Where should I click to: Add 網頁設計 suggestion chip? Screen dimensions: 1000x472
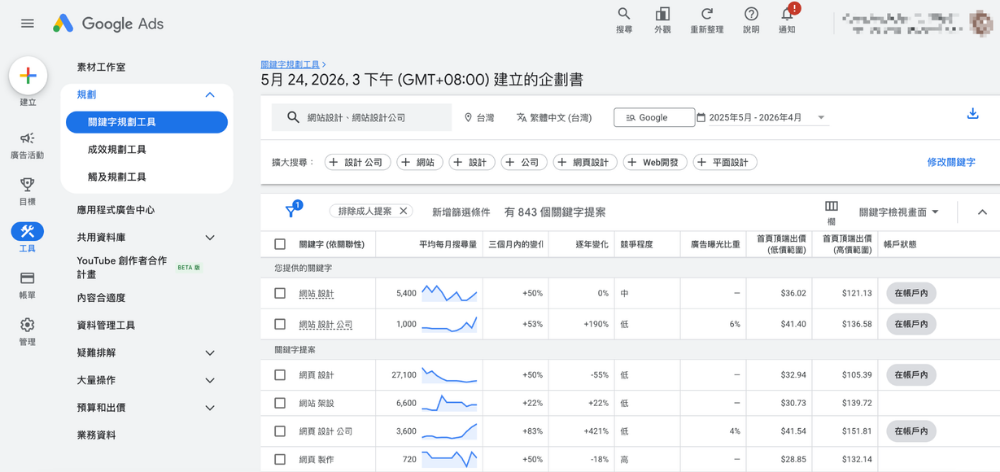tap(585, 163)
